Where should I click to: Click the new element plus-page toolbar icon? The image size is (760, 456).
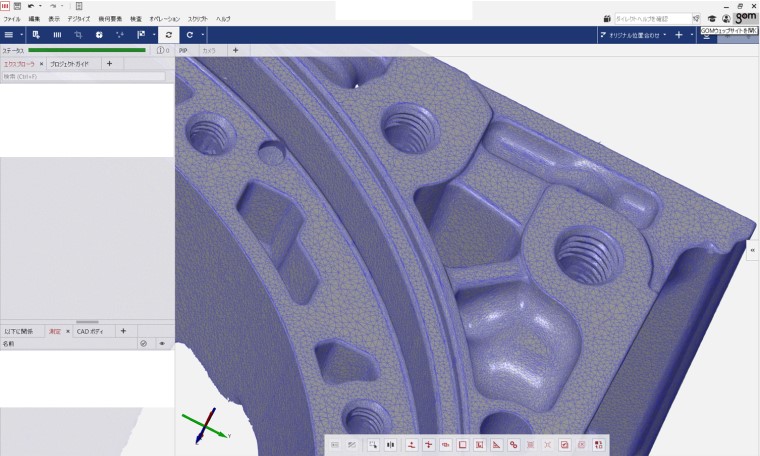click(36, 35)
